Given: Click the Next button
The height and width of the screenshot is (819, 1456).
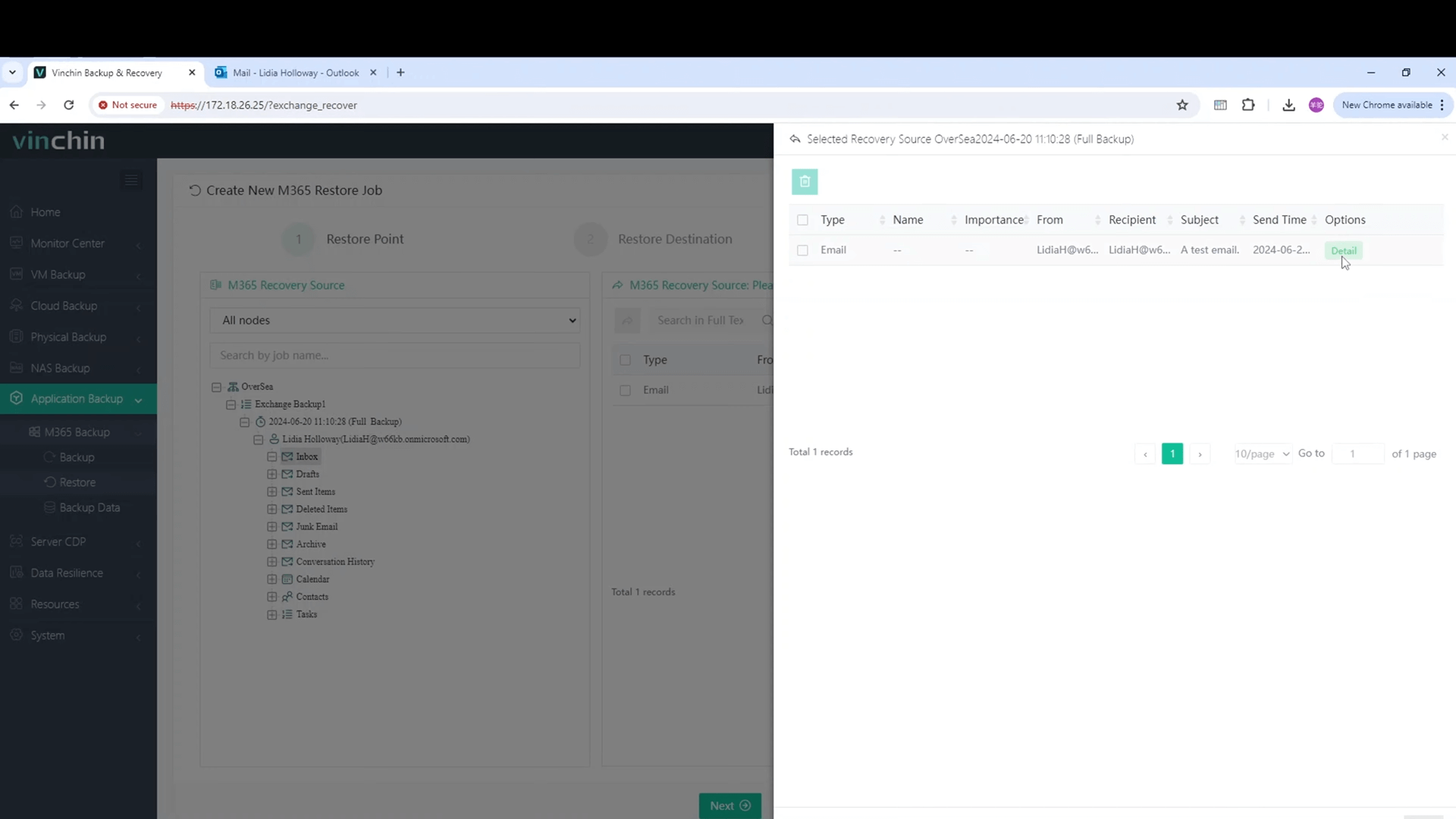Looking at the screenshot, I should click(x=730, y=806).
